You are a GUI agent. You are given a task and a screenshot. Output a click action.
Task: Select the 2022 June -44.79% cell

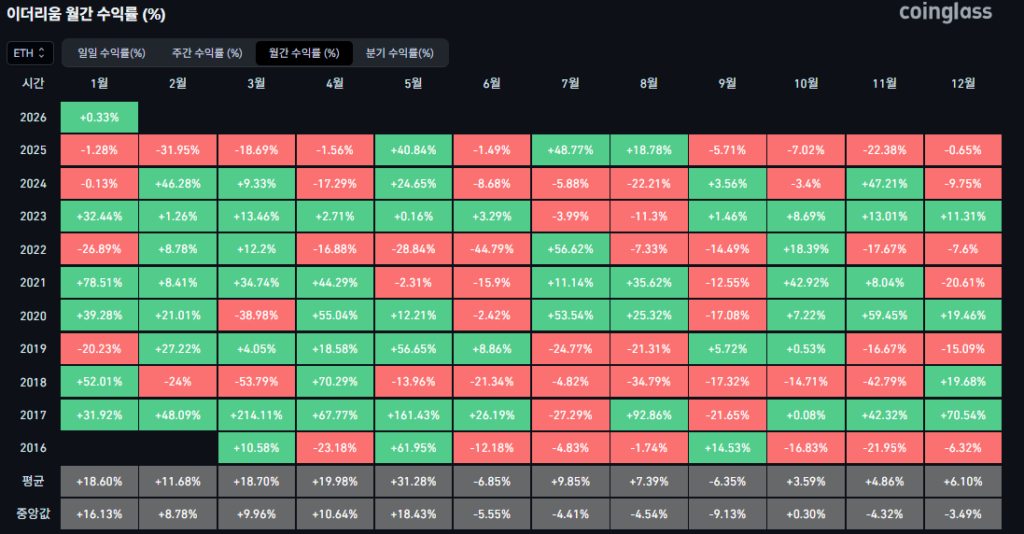492,249
